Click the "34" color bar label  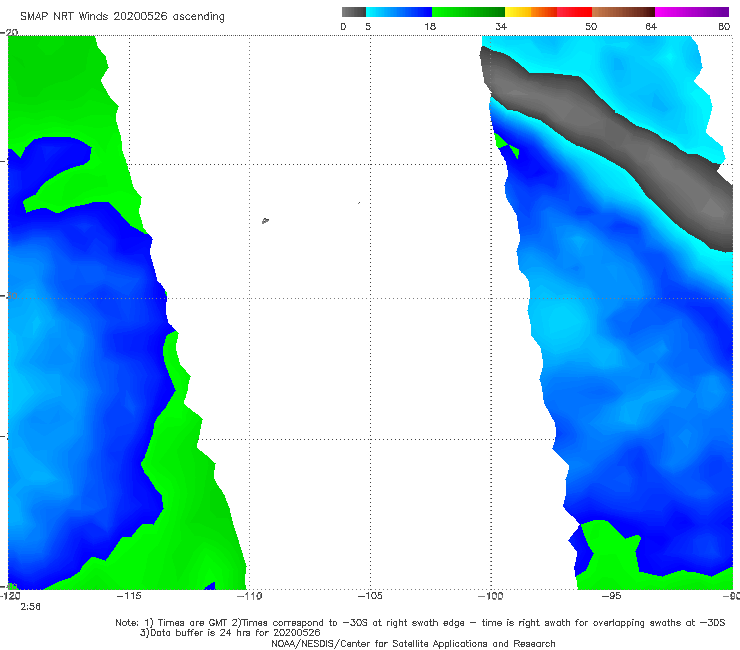point(501,27)
